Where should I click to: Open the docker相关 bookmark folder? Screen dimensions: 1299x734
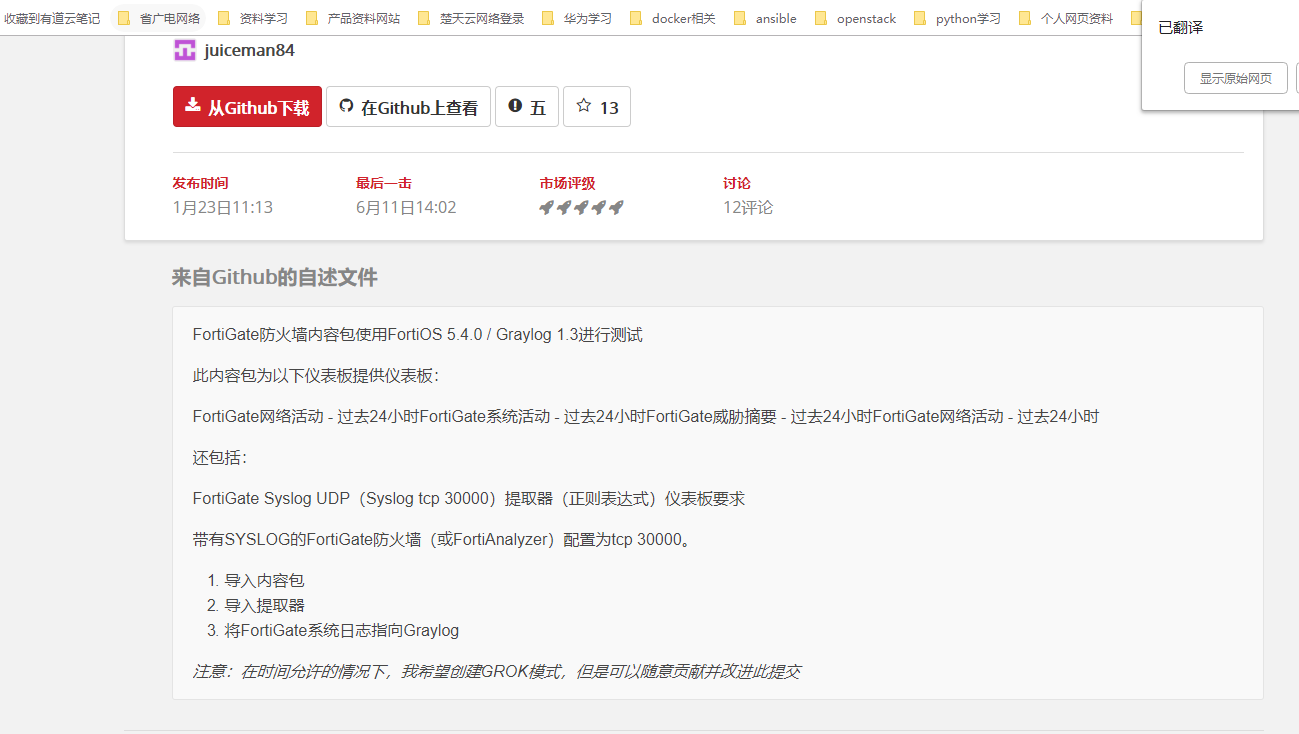point(673,18)
